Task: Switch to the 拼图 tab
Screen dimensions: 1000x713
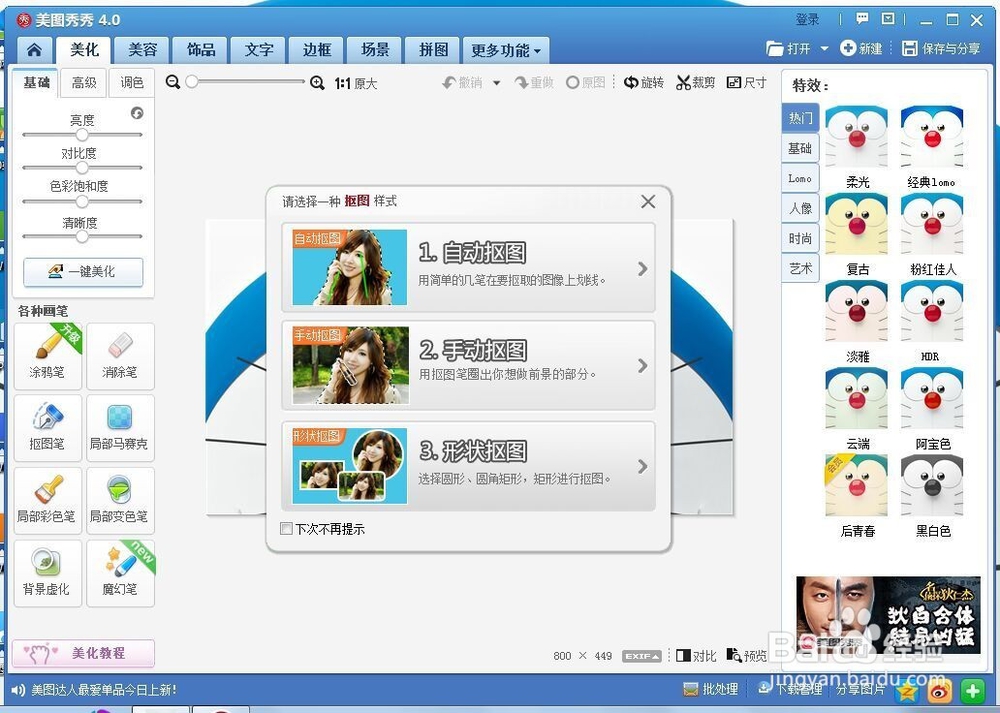Action: click(x=433, y=50)
